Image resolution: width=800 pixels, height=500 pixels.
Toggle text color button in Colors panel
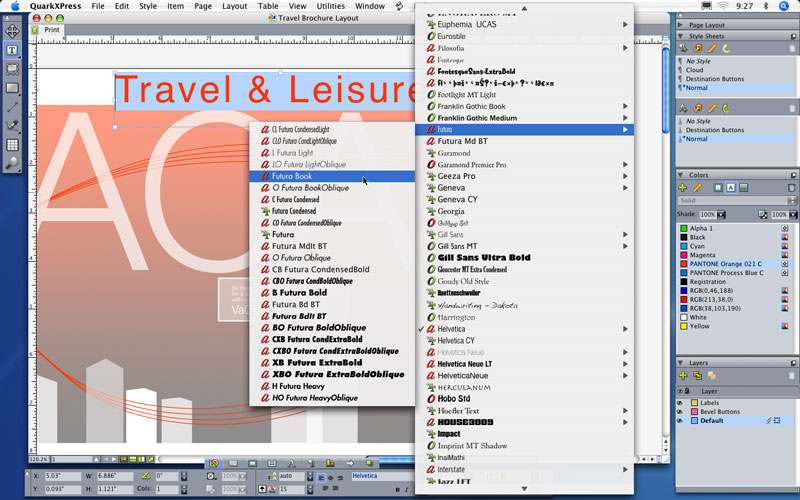tap(731, 187)
